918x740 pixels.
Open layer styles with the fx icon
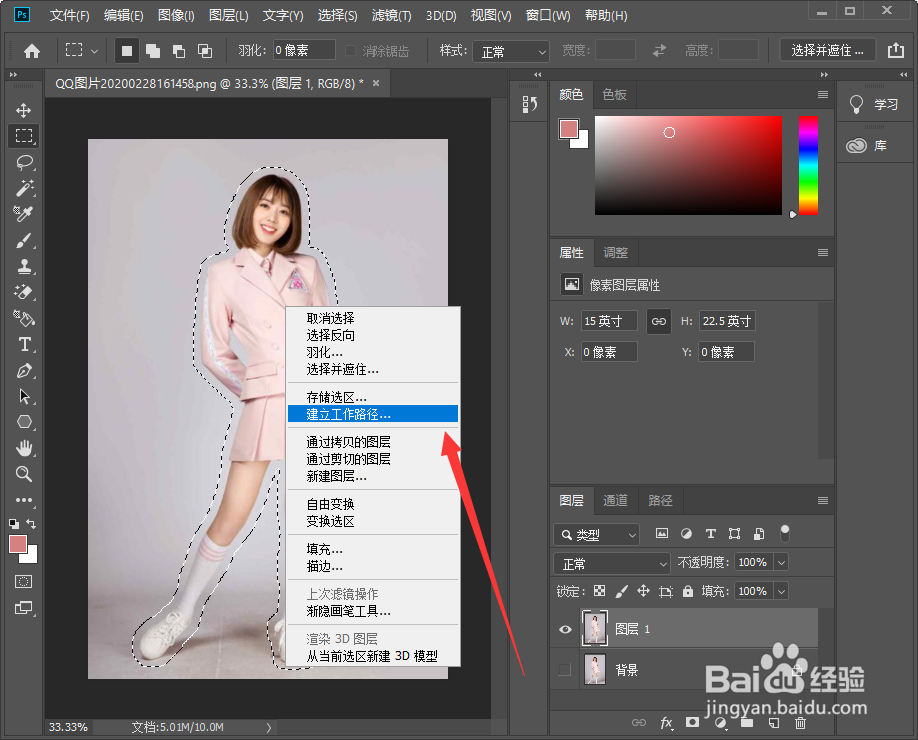coord(667,722)
